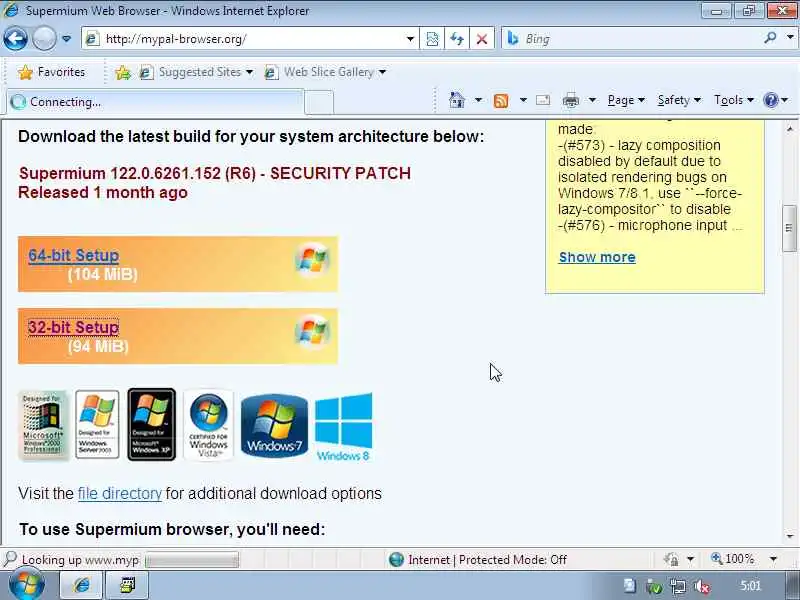Expand the status bar privacy dropdown
800x600 pixels.
(690, 560)
